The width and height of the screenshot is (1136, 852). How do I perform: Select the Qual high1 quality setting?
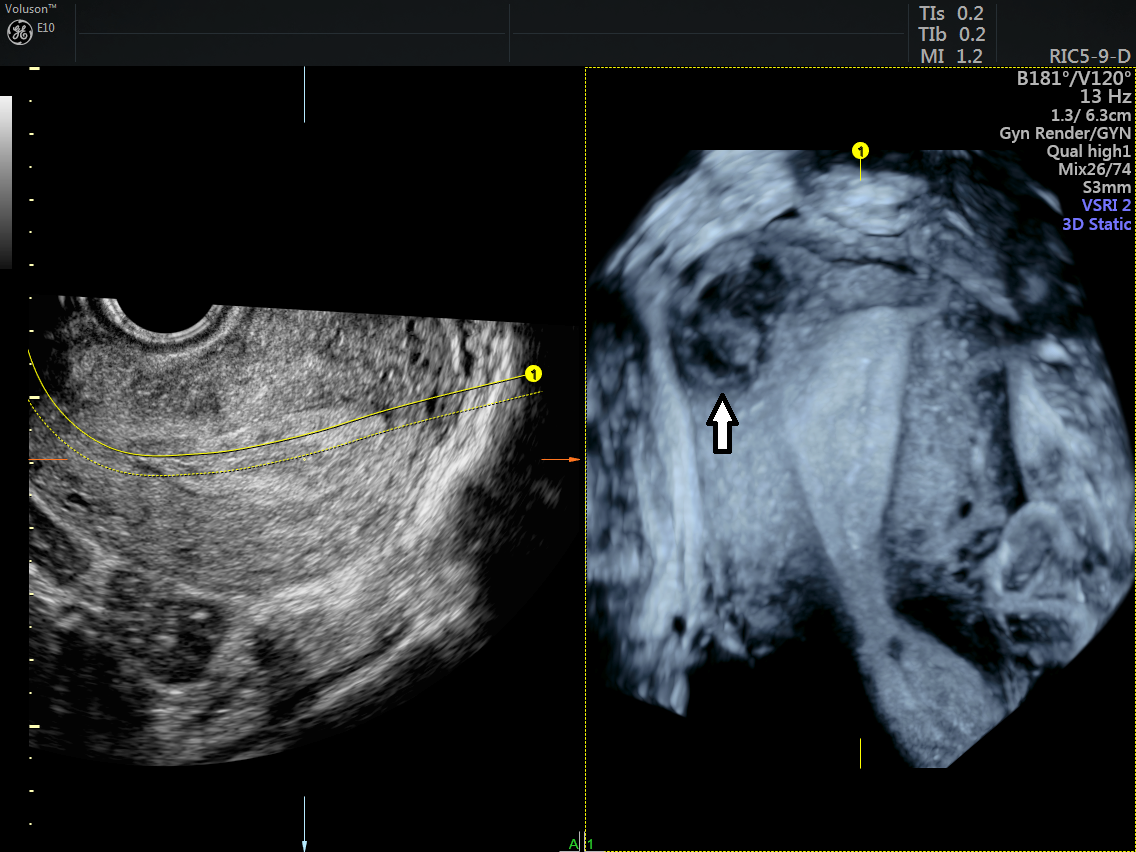point(1090,151)
